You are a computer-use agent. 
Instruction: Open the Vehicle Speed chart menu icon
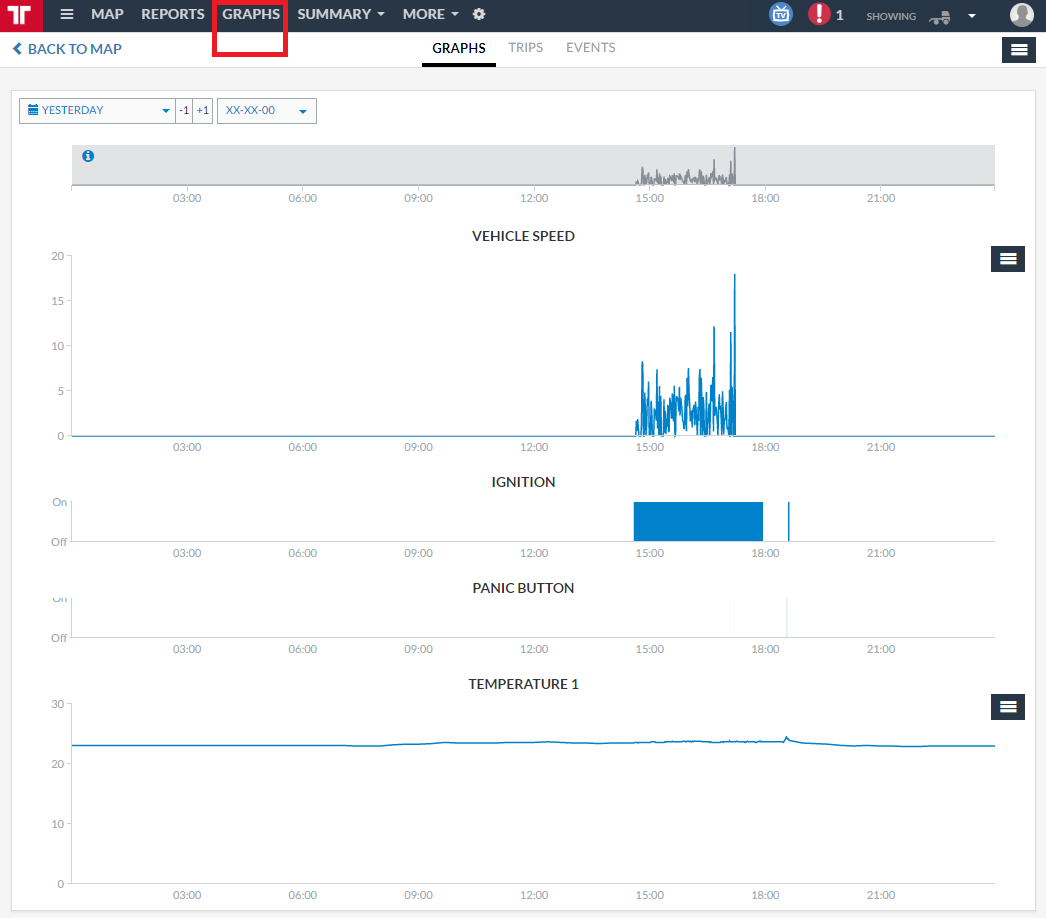(1007, 259)
